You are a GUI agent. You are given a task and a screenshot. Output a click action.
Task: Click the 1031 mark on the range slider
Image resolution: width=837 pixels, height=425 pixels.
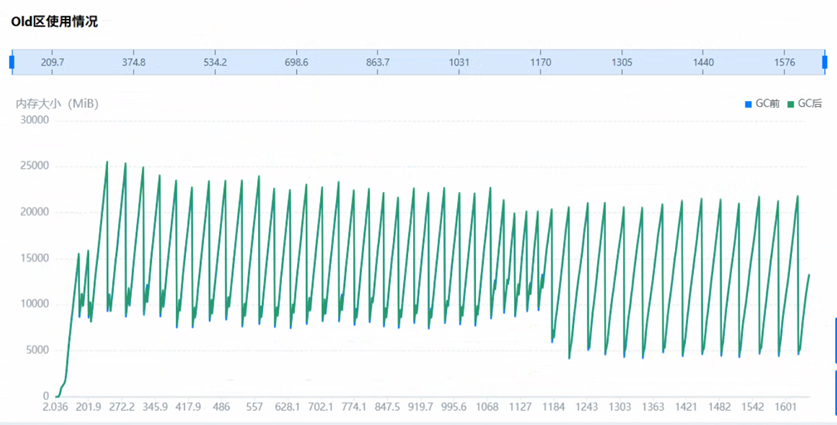point(459,62)
